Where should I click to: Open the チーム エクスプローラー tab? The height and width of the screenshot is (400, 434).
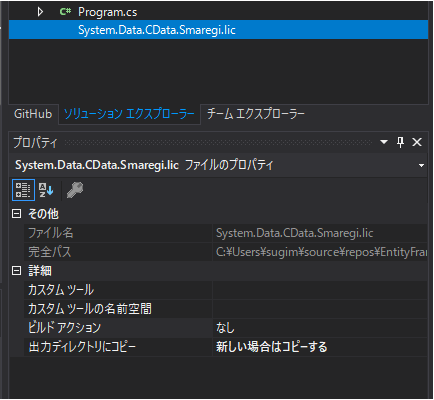[256, 114]
